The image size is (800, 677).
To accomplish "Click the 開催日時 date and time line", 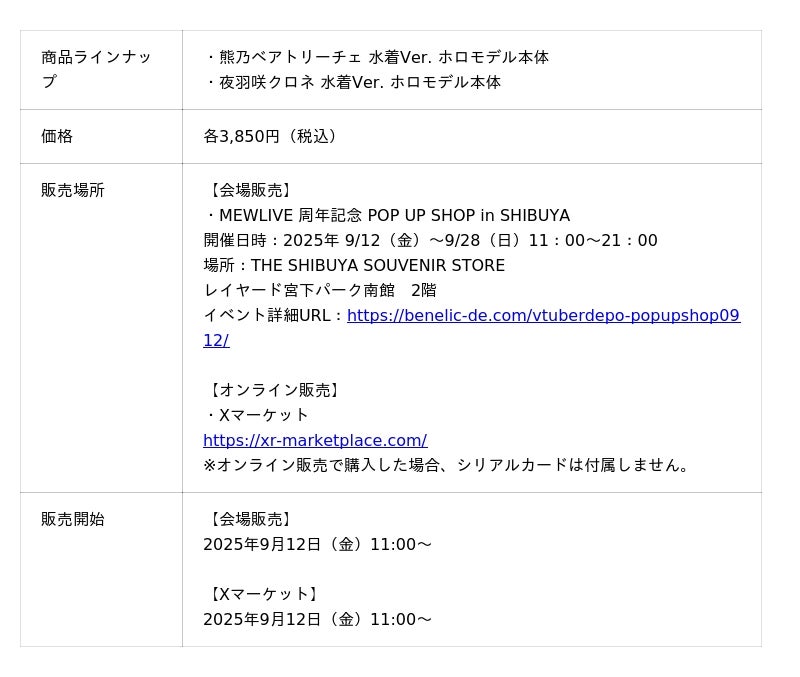I will [x=430, y=241].
